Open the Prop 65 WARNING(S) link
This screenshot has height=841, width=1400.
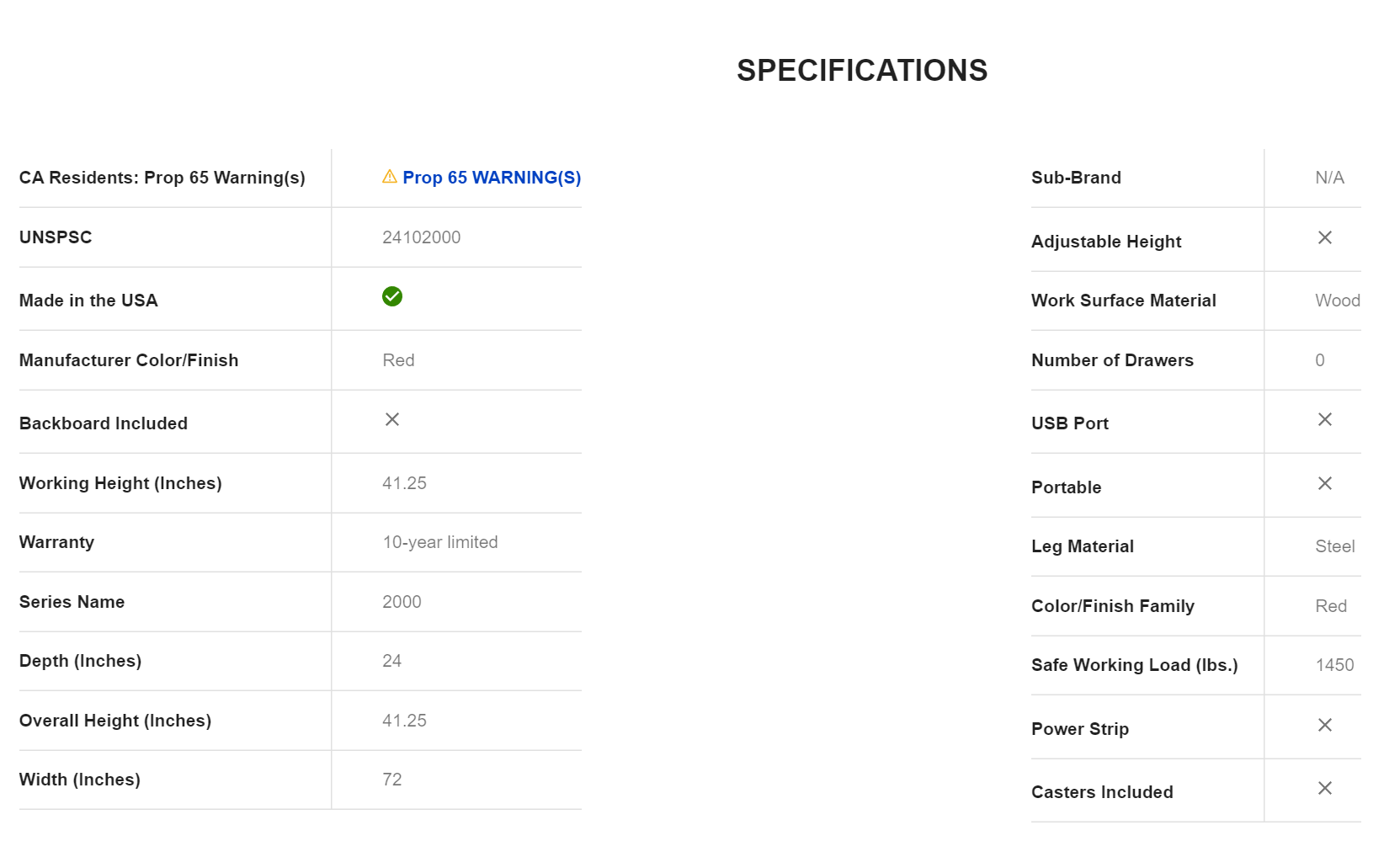[492, 178]
